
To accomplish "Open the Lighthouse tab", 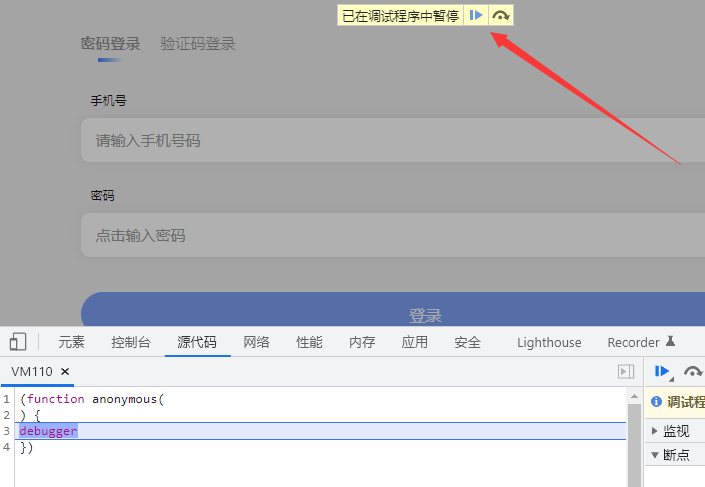I will pyautogui.click(x=549, y=343).
